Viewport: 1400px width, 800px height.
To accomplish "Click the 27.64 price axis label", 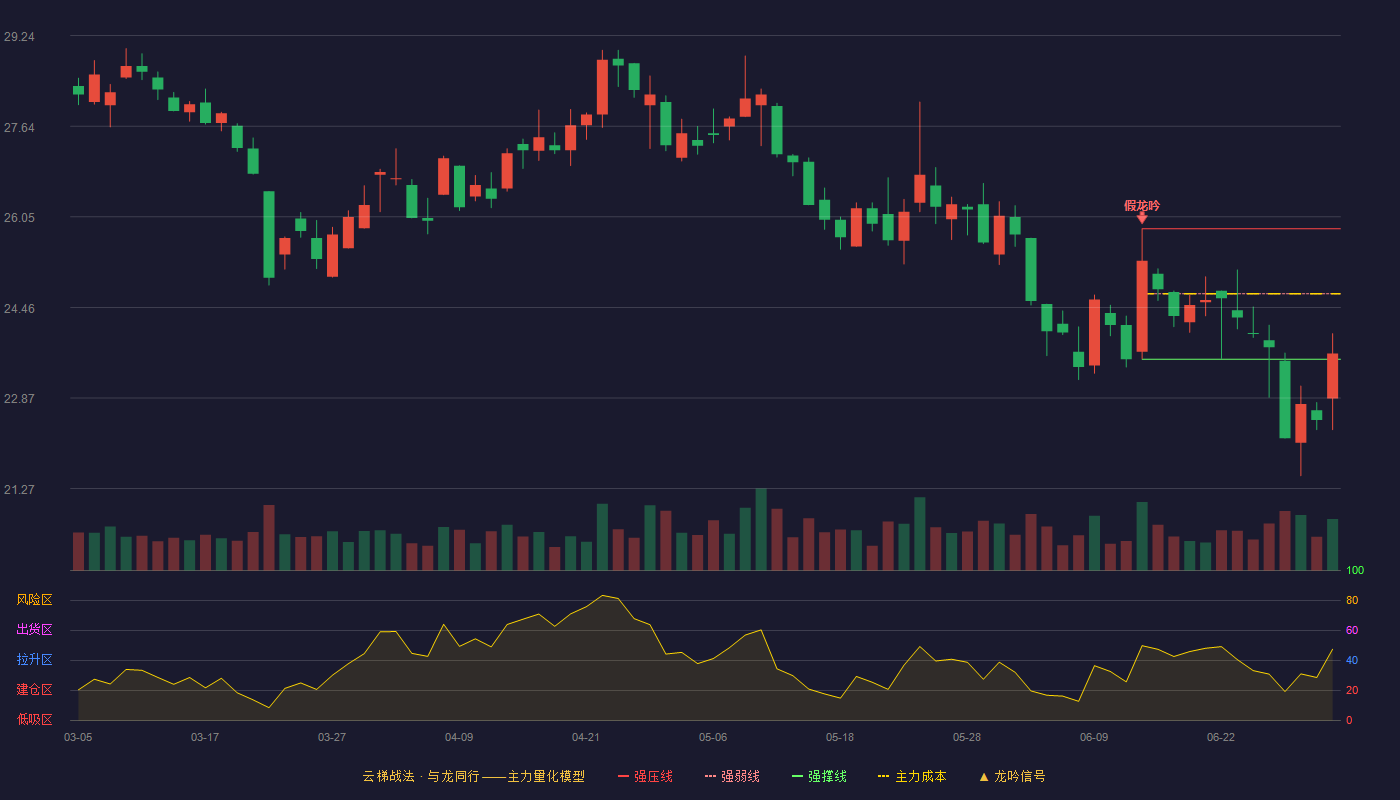I will click(19, 127).
